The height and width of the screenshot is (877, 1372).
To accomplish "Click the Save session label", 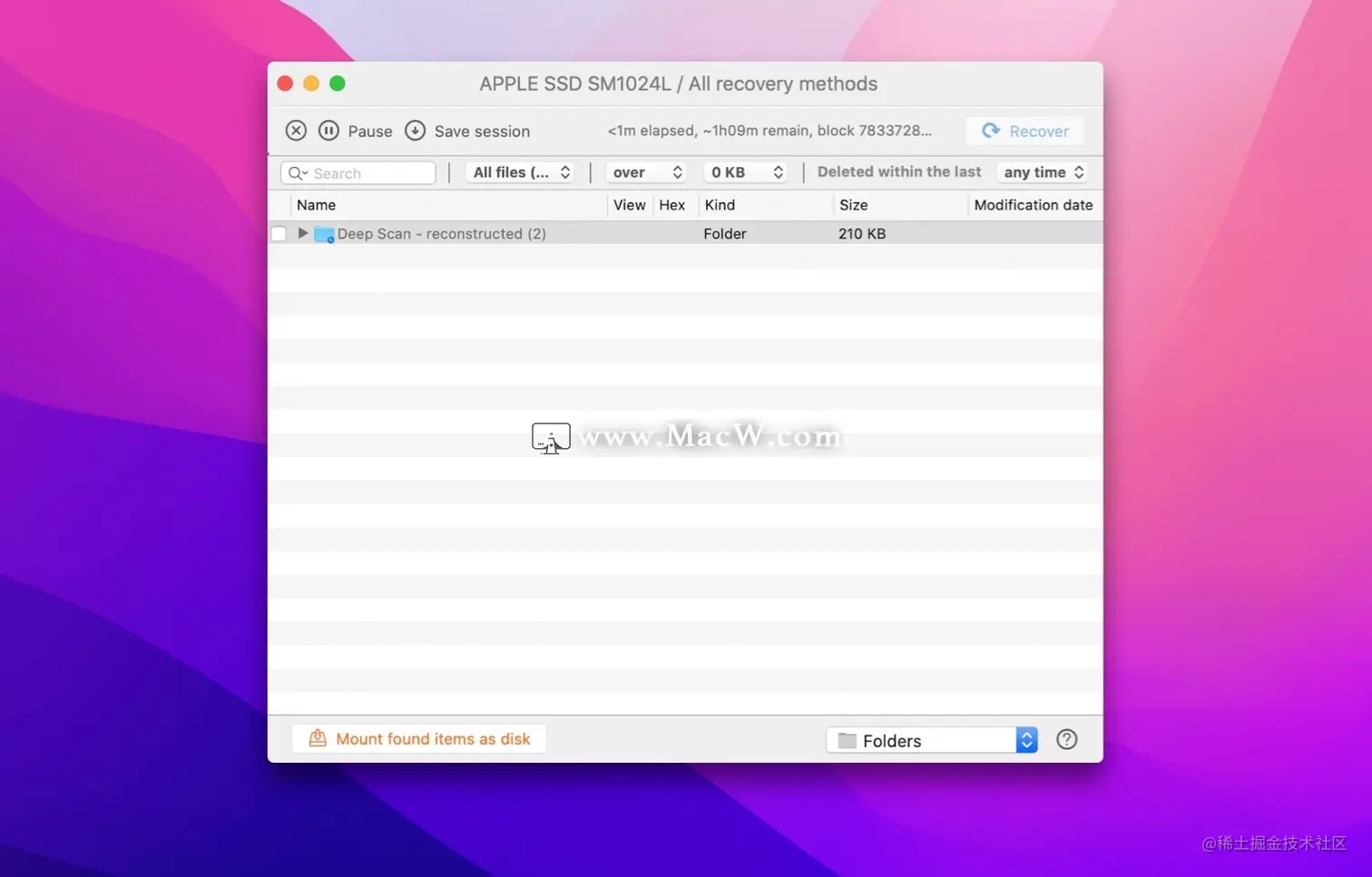I will (482, 132).
